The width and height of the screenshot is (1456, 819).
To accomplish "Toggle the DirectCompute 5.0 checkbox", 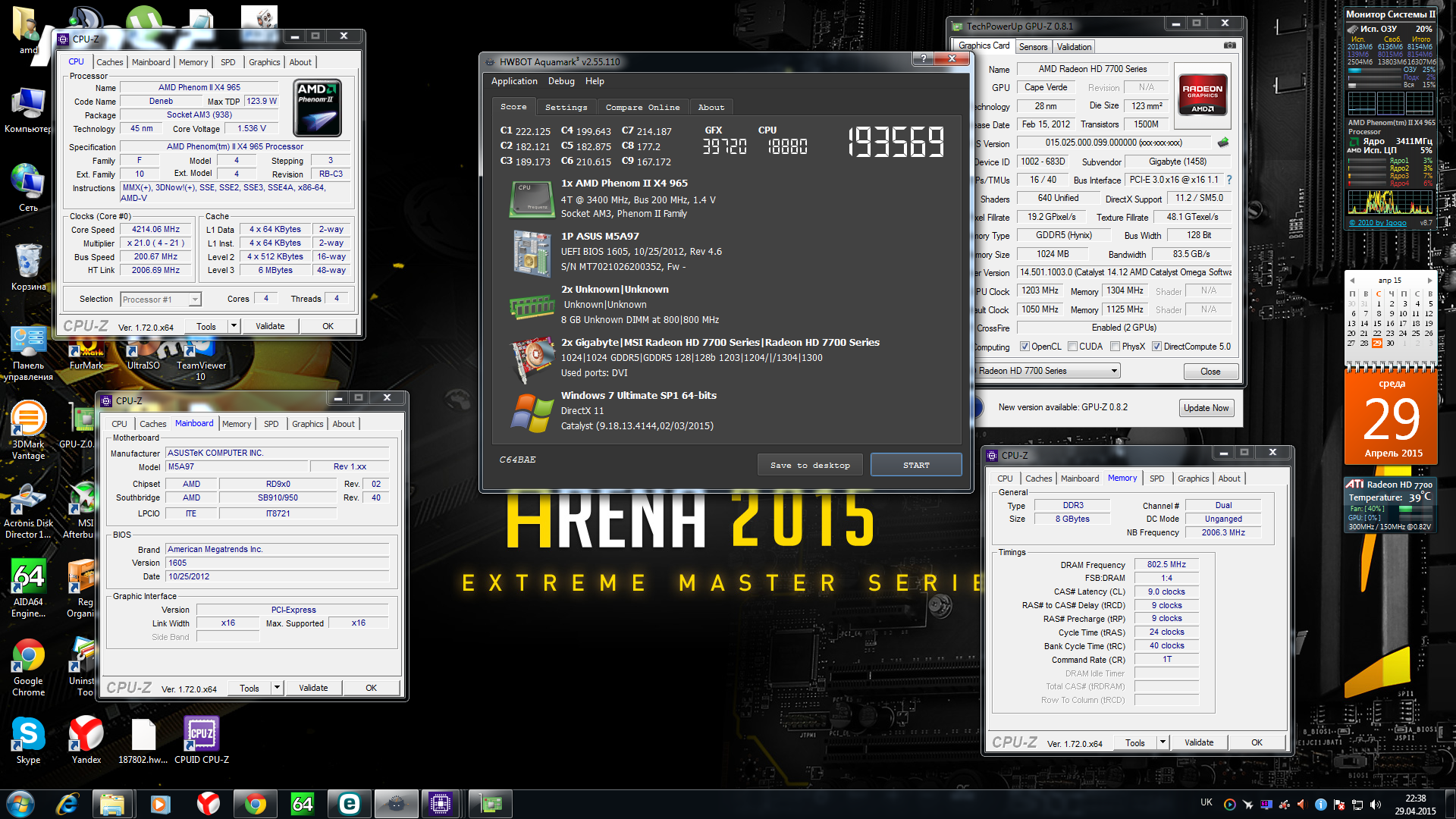I will pyautogui.click(x=1156, y=347).
